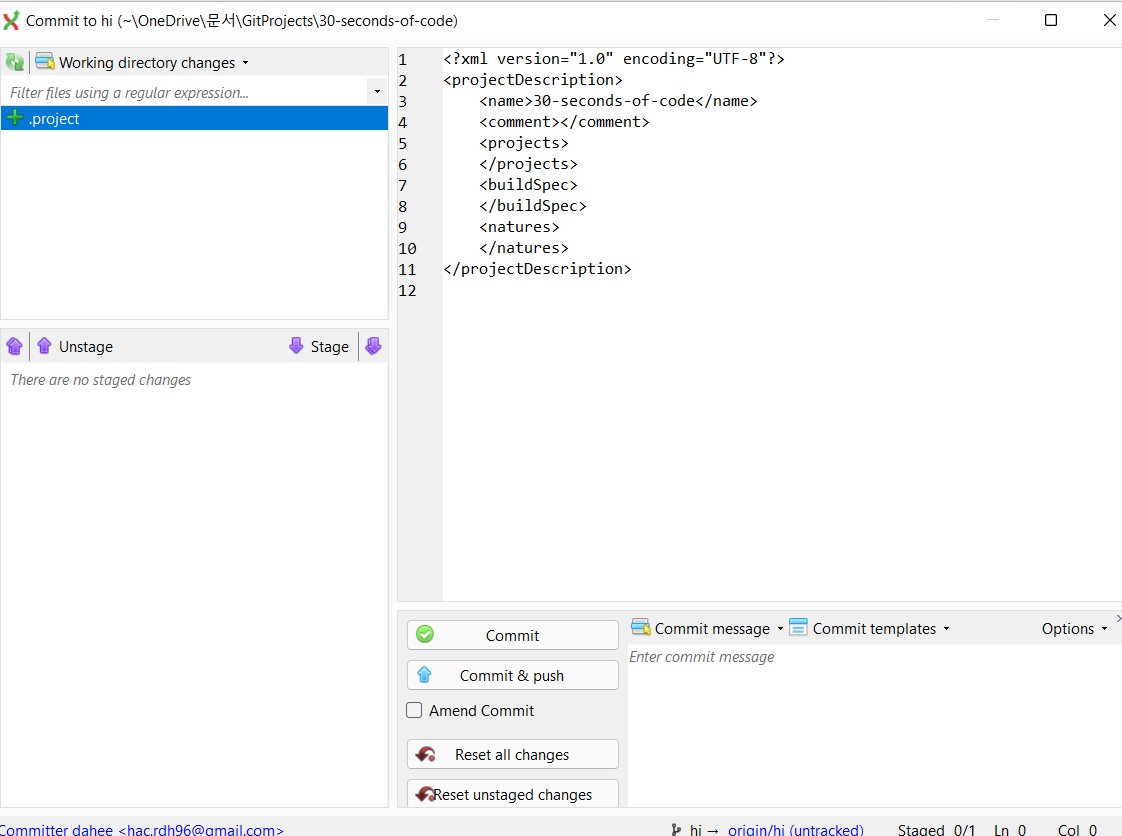1122x836 pixels.
Task: Select the .project file in the list
Action: pos(55,119)
